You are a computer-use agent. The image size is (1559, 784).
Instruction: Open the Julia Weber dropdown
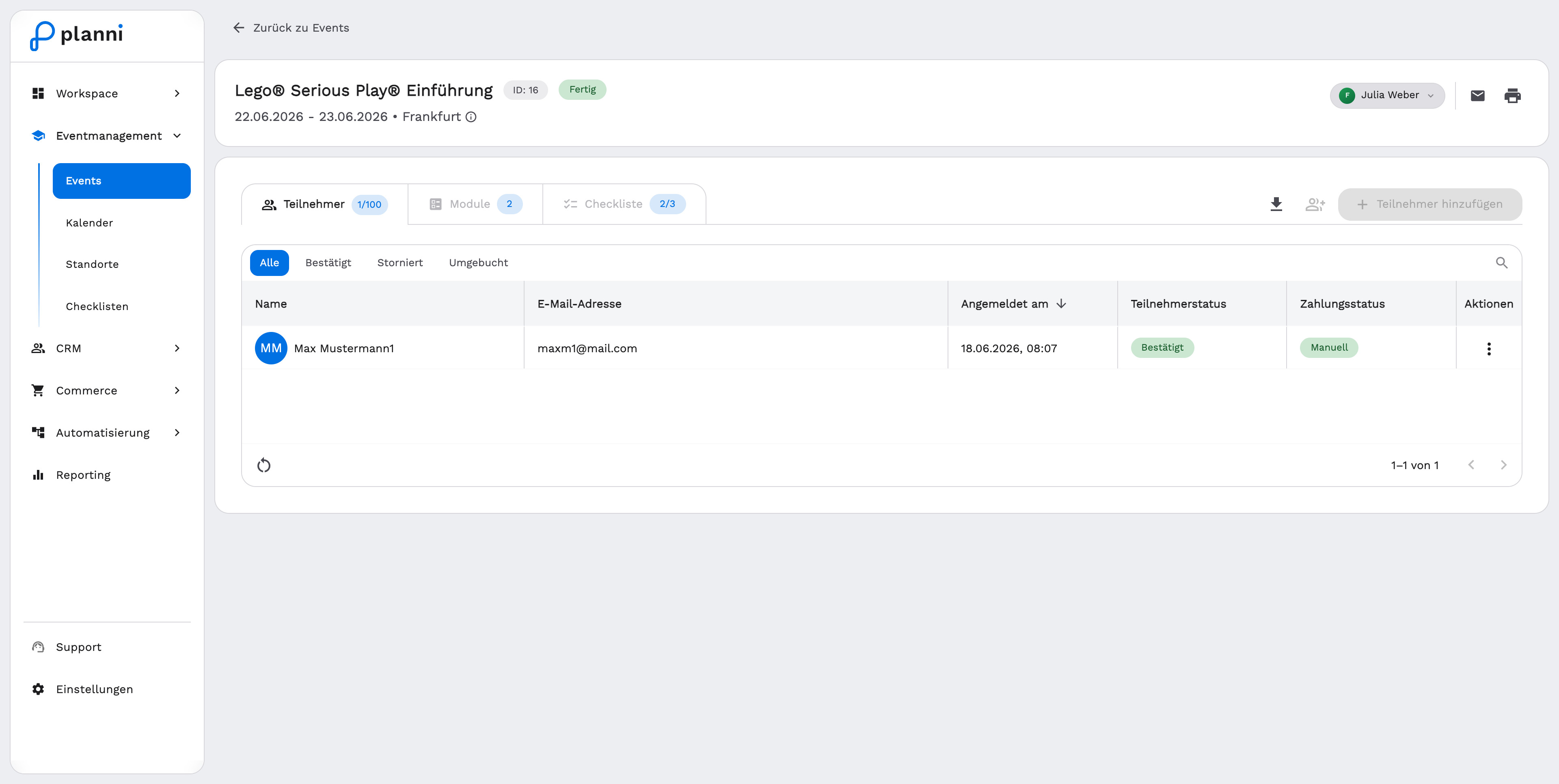[1387, 96]
